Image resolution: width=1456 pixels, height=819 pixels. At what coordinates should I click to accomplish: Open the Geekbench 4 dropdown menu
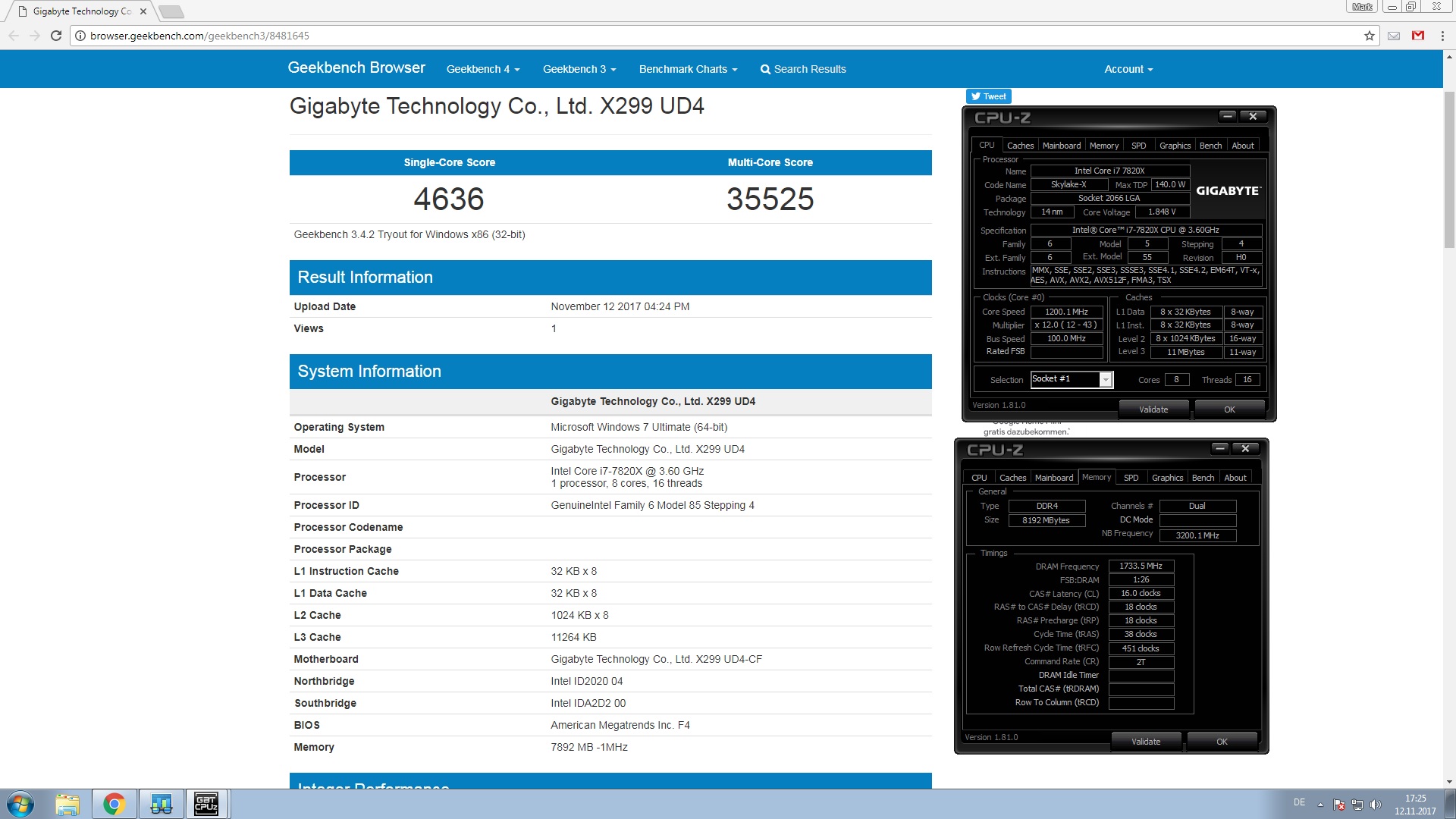tap(483, 69)
